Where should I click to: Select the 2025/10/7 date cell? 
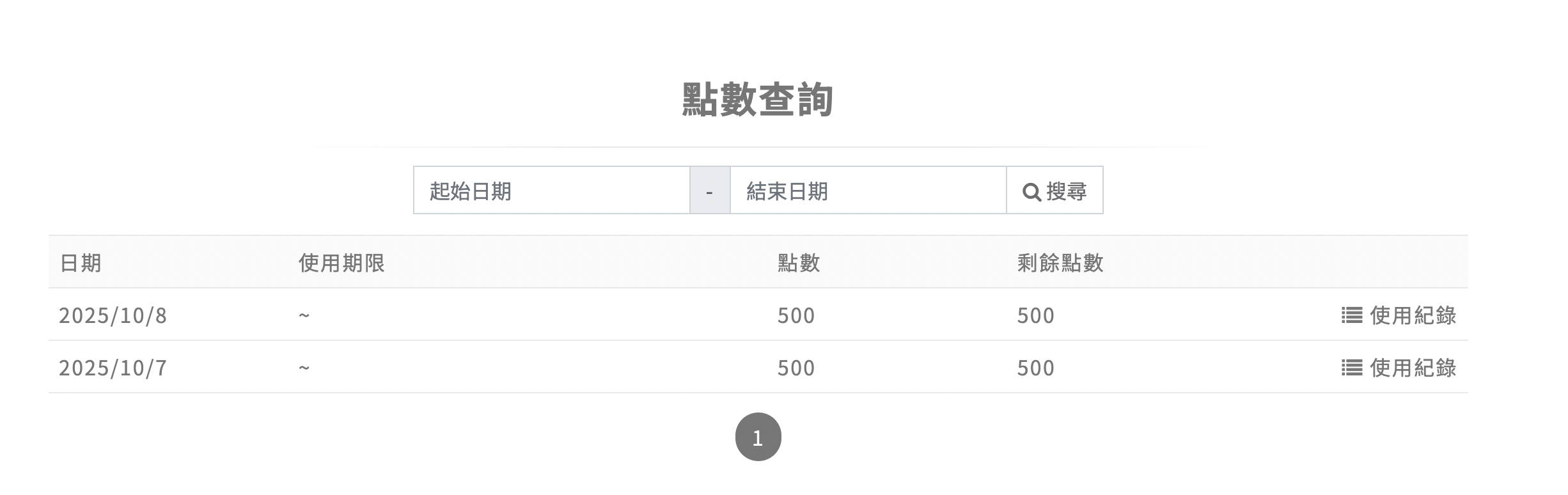tap(113, 368)
